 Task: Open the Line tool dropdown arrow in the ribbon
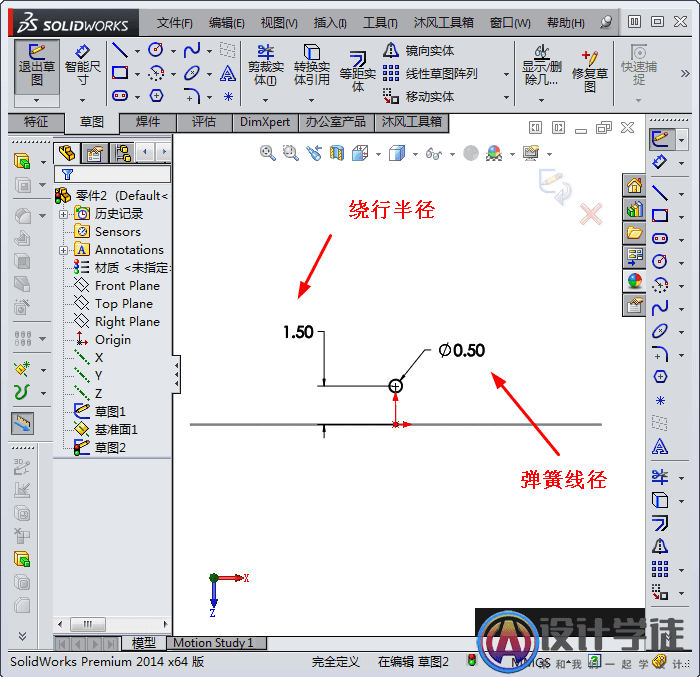pos(138,51)
